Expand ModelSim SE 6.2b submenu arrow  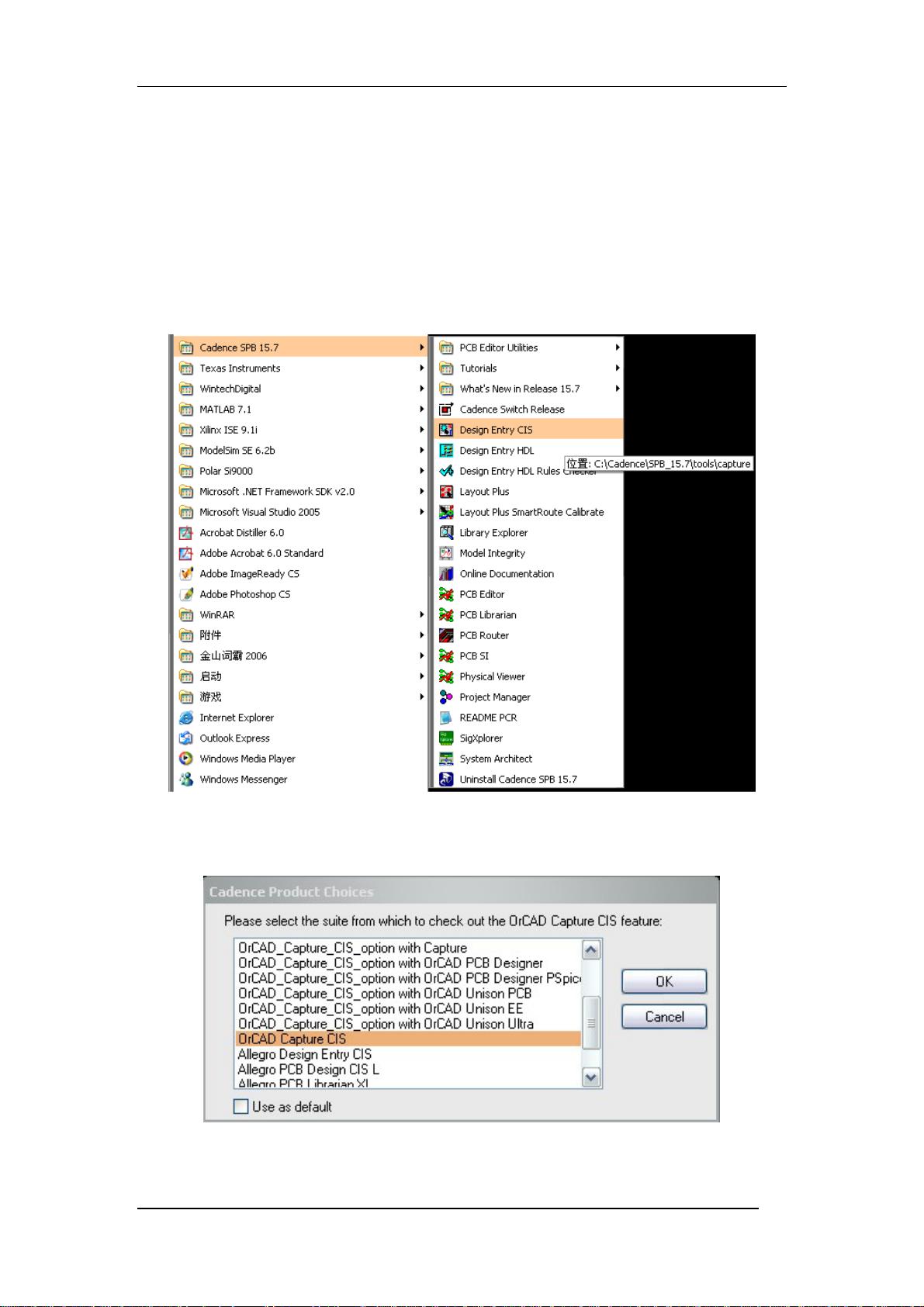422,451
